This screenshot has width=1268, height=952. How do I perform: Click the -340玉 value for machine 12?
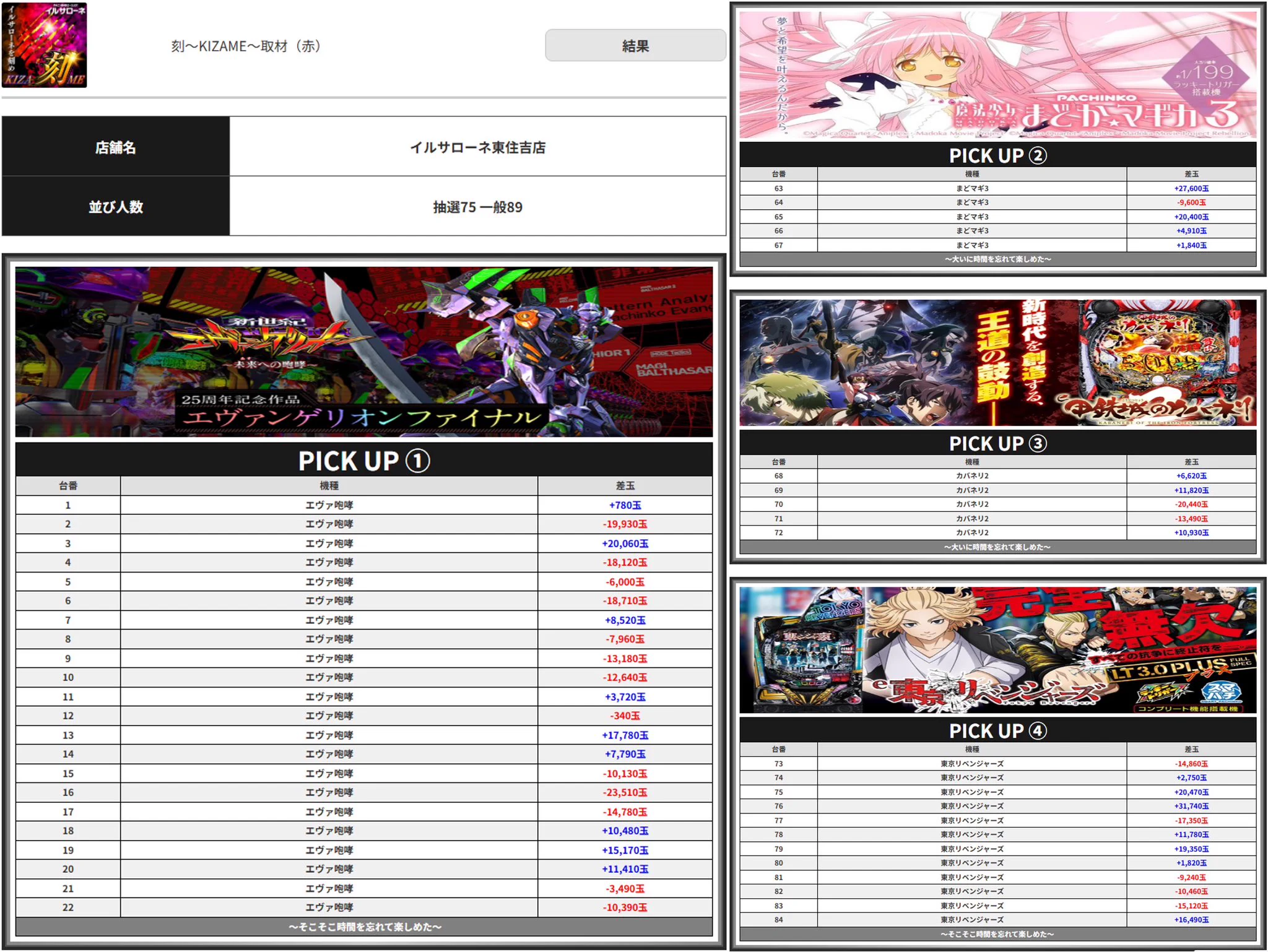625,716
